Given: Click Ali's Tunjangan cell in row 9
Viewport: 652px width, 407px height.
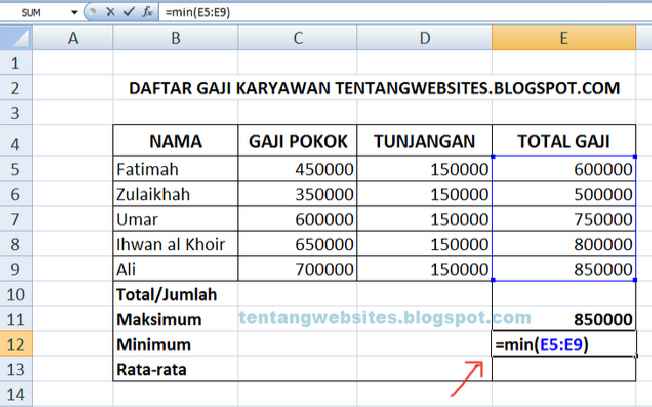Looking at the screenshot, I should 425,269.
